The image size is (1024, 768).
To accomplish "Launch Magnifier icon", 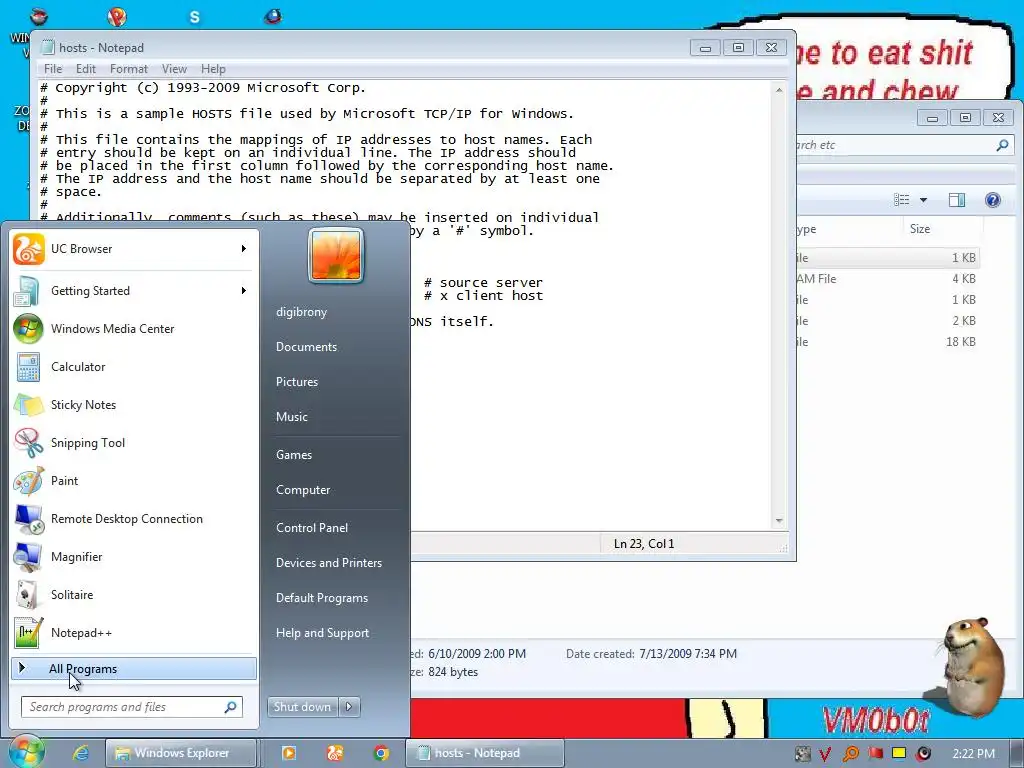I will pos(28,556).
